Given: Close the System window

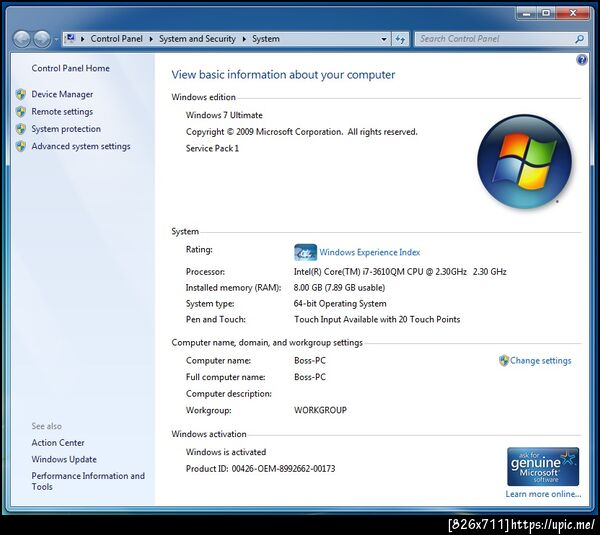Looking at the screenshot, I should tap(572, 13).
